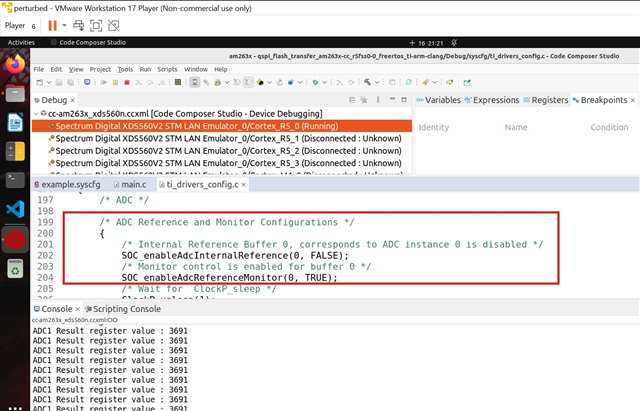Click the hammer Build icon
Viewport: 640px width, 411px height.
pos(367,82)
